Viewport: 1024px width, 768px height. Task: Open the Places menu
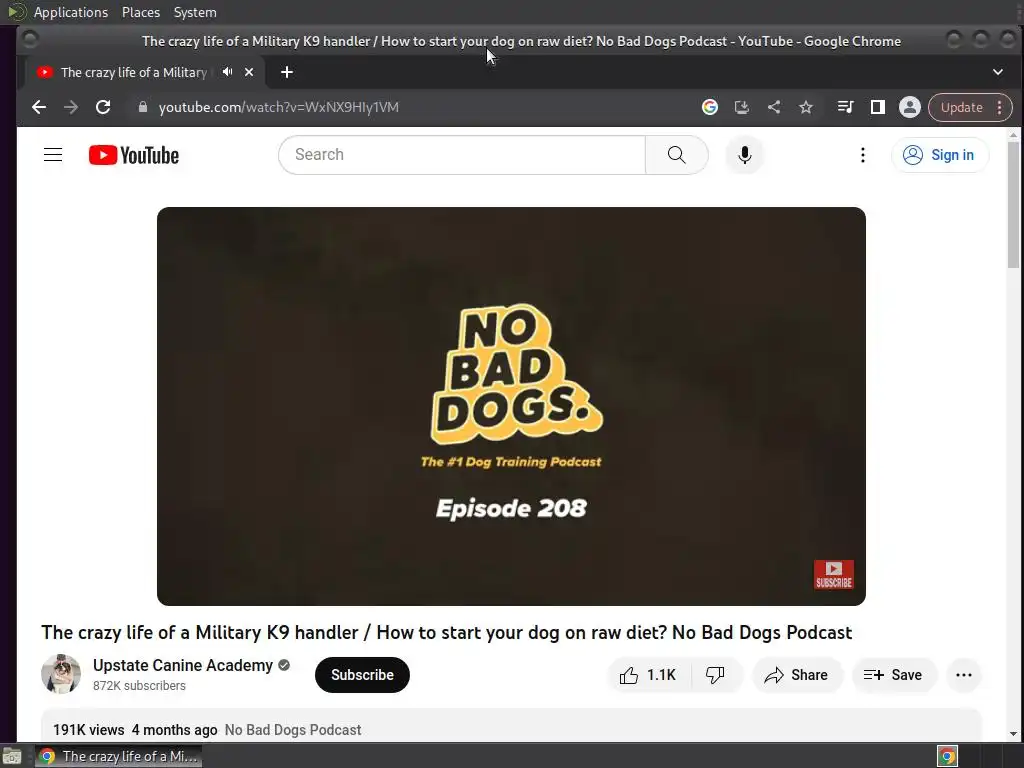[141, 12]
